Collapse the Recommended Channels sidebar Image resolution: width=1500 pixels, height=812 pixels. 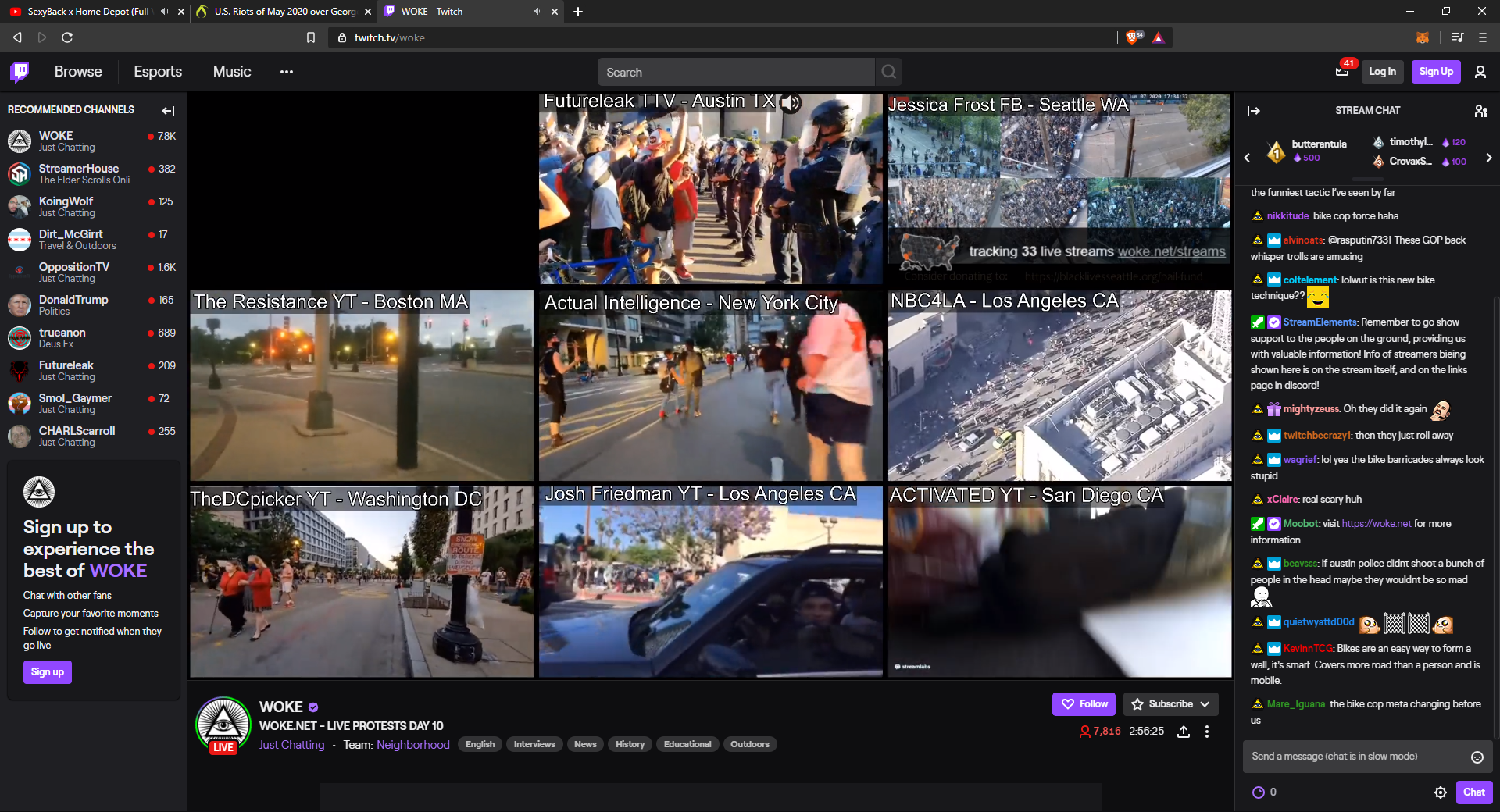(168, 110)
